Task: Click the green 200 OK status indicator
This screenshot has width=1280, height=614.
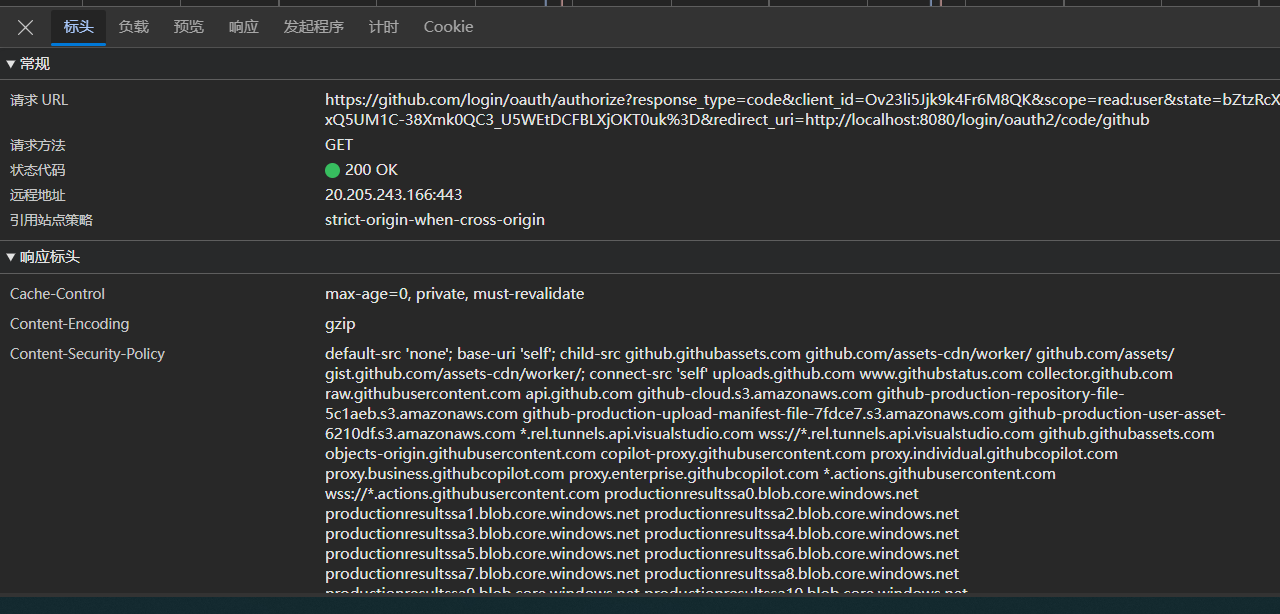Action: coord(333,170)
